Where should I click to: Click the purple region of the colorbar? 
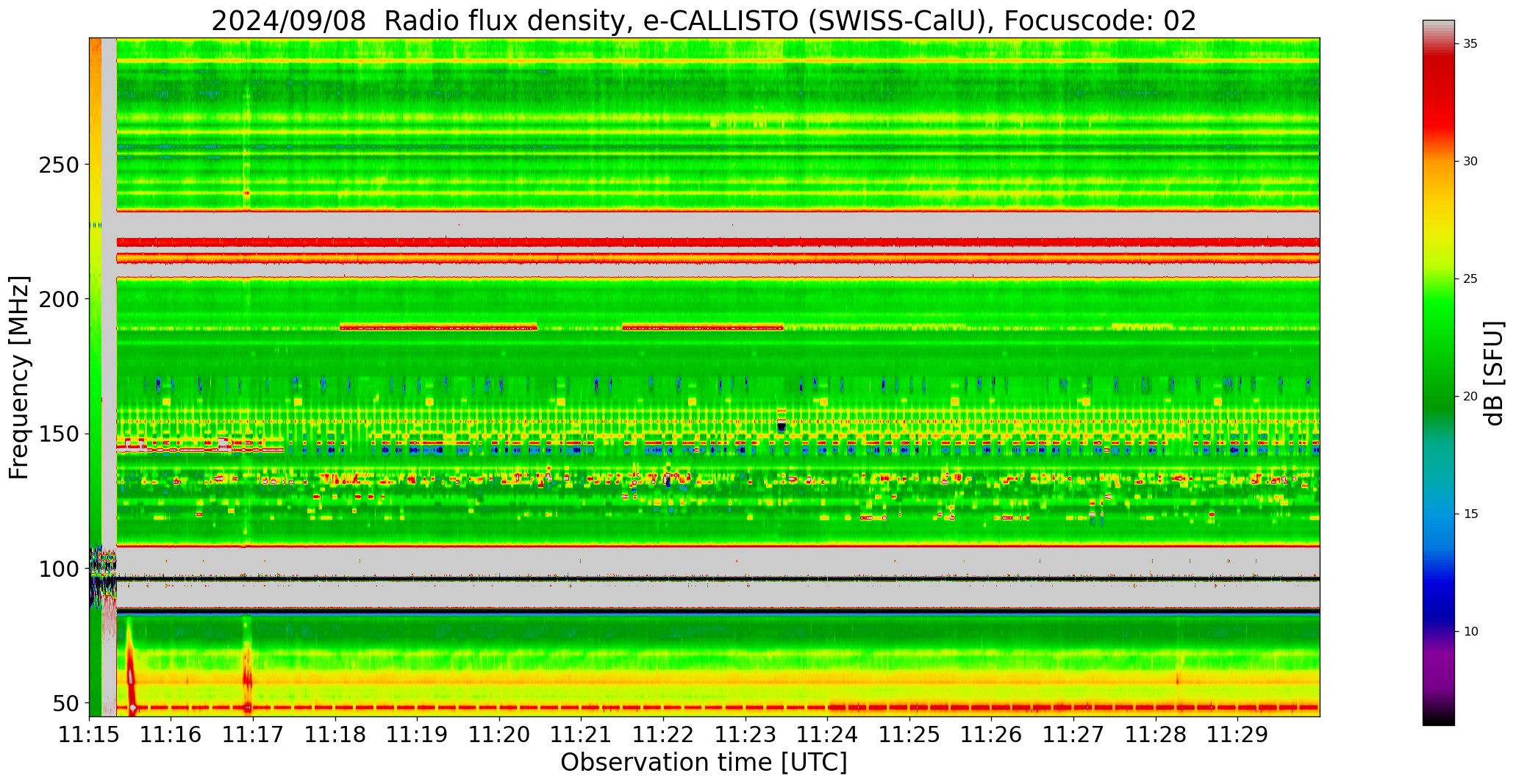pos(1438,669)
